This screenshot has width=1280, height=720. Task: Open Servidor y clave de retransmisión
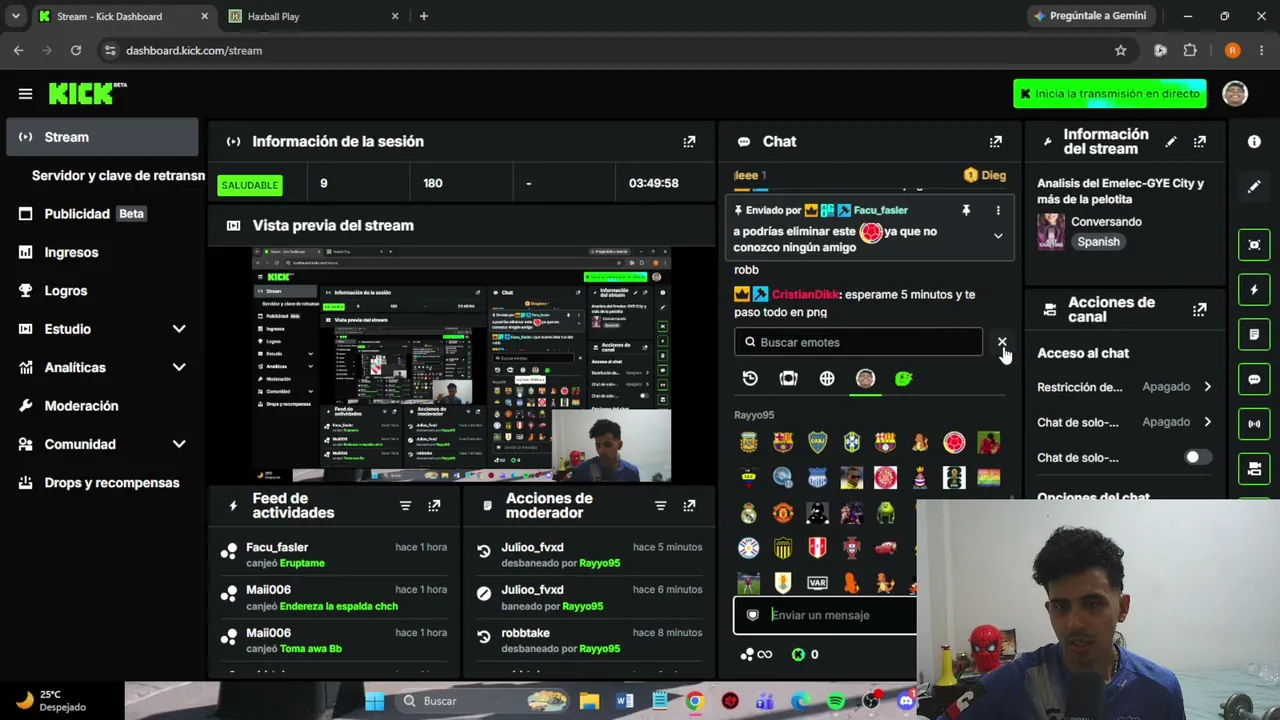[118, 175]
